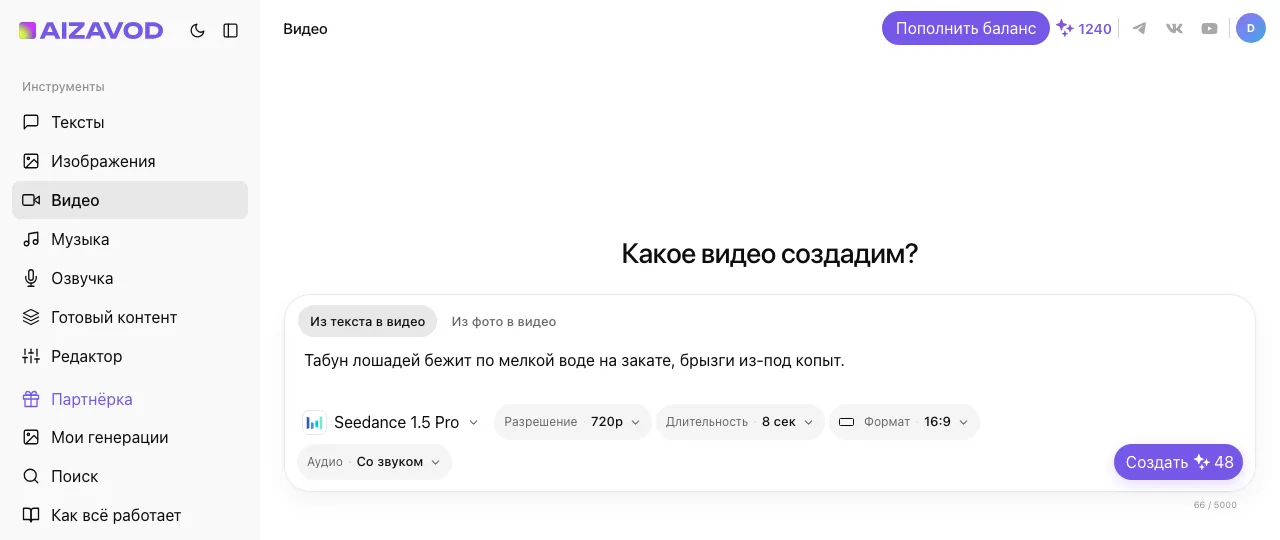Image resolution: width=1280 pixels, height=540 pixels.
Task: Click the music note icon beside Музыка
Action: (31, 239)
